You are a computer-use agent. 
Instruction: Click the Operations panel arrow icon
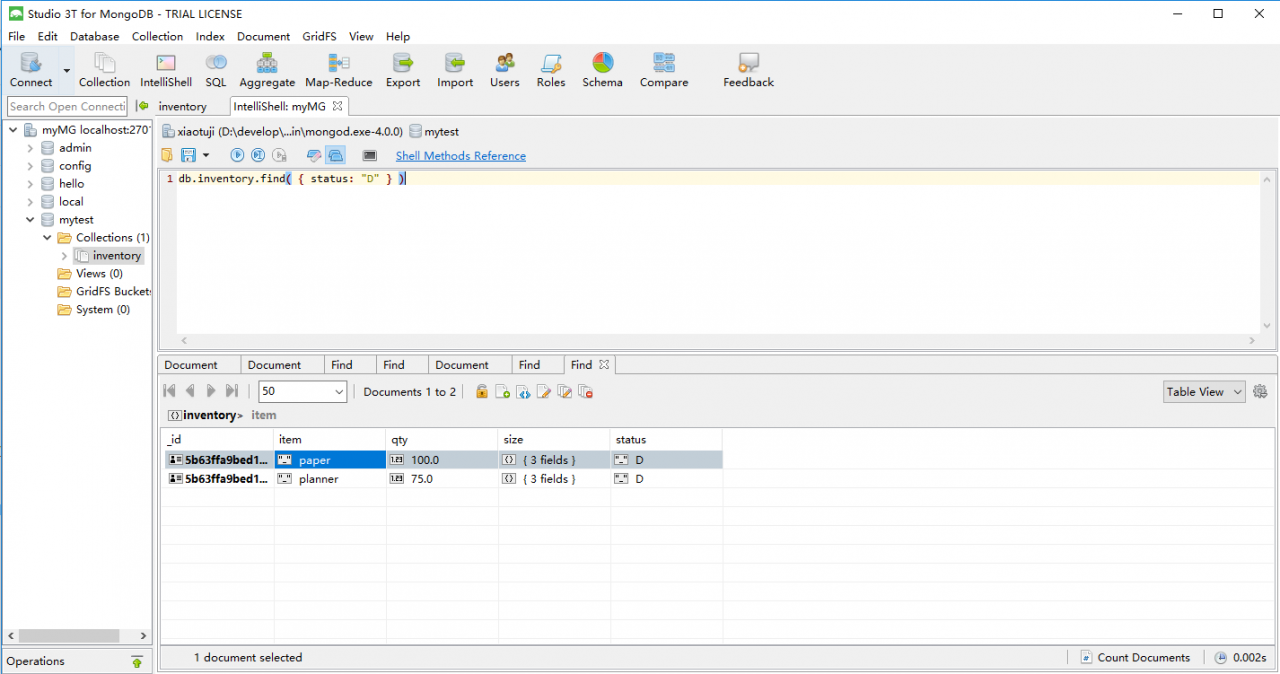[137, 662]
